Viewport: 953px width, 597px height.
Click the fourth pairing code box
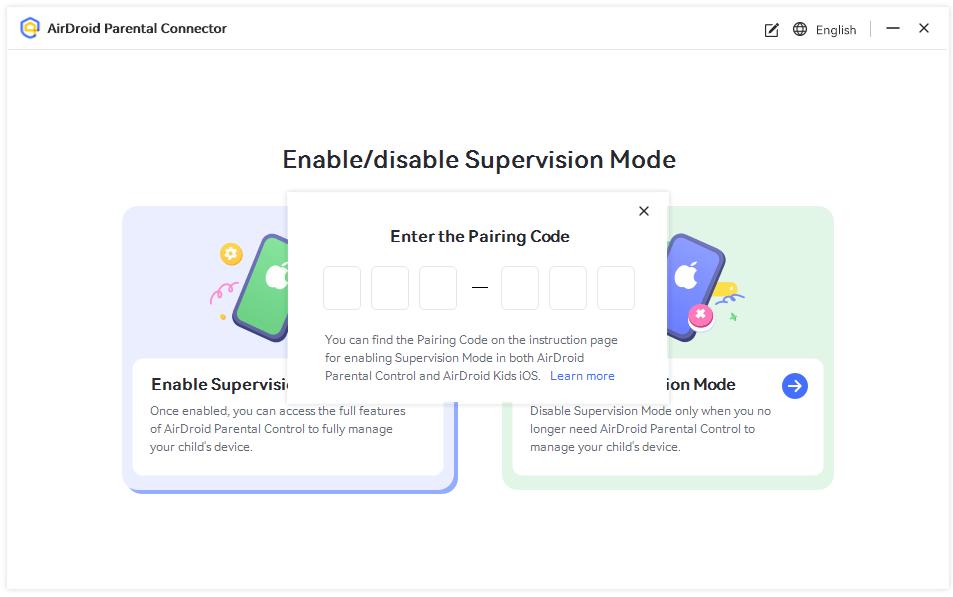(x=519, y=288)
